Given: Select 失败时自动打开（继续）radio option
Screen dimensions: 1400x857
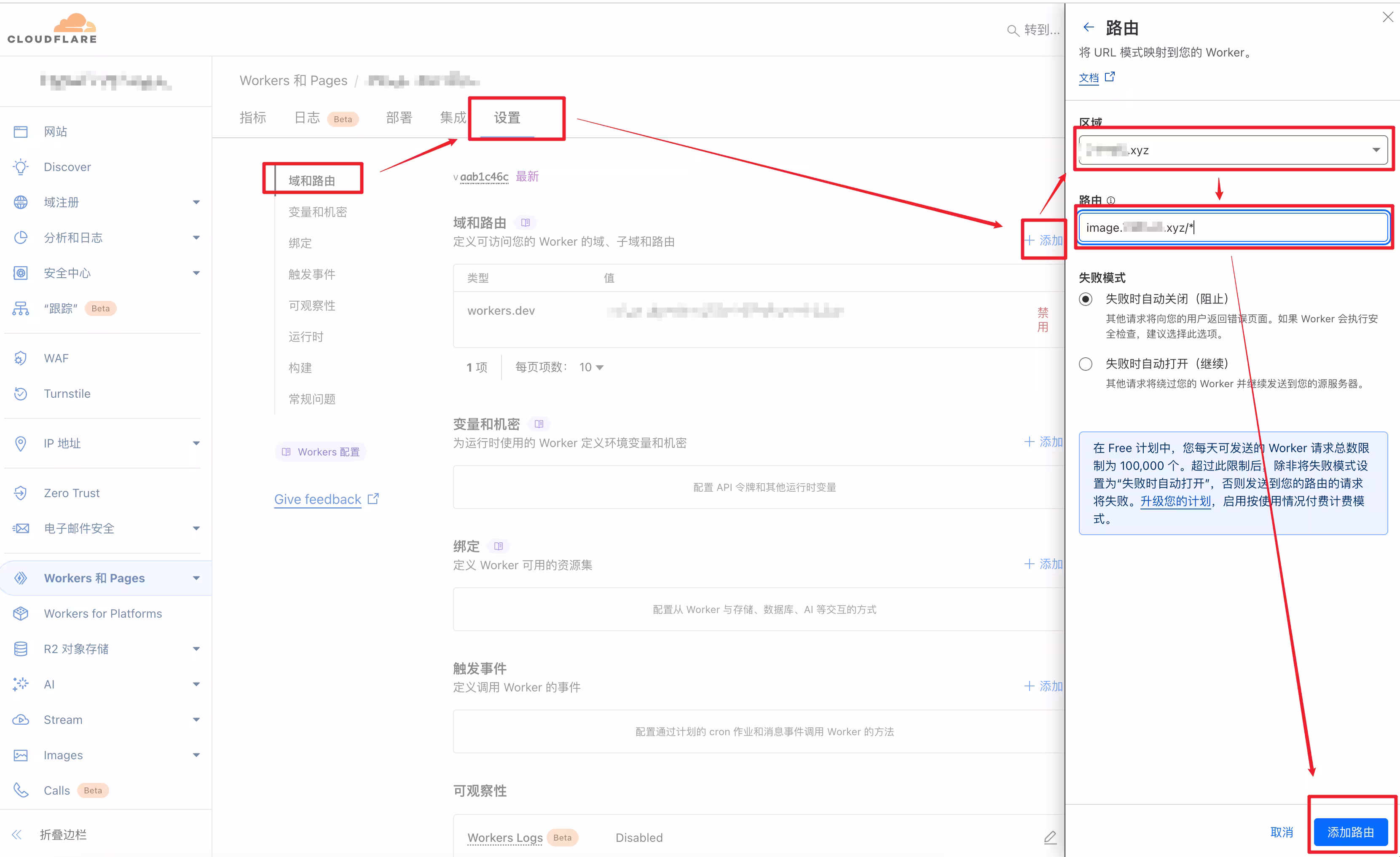Looking at the screenshot, I should tap(1086, 364).
